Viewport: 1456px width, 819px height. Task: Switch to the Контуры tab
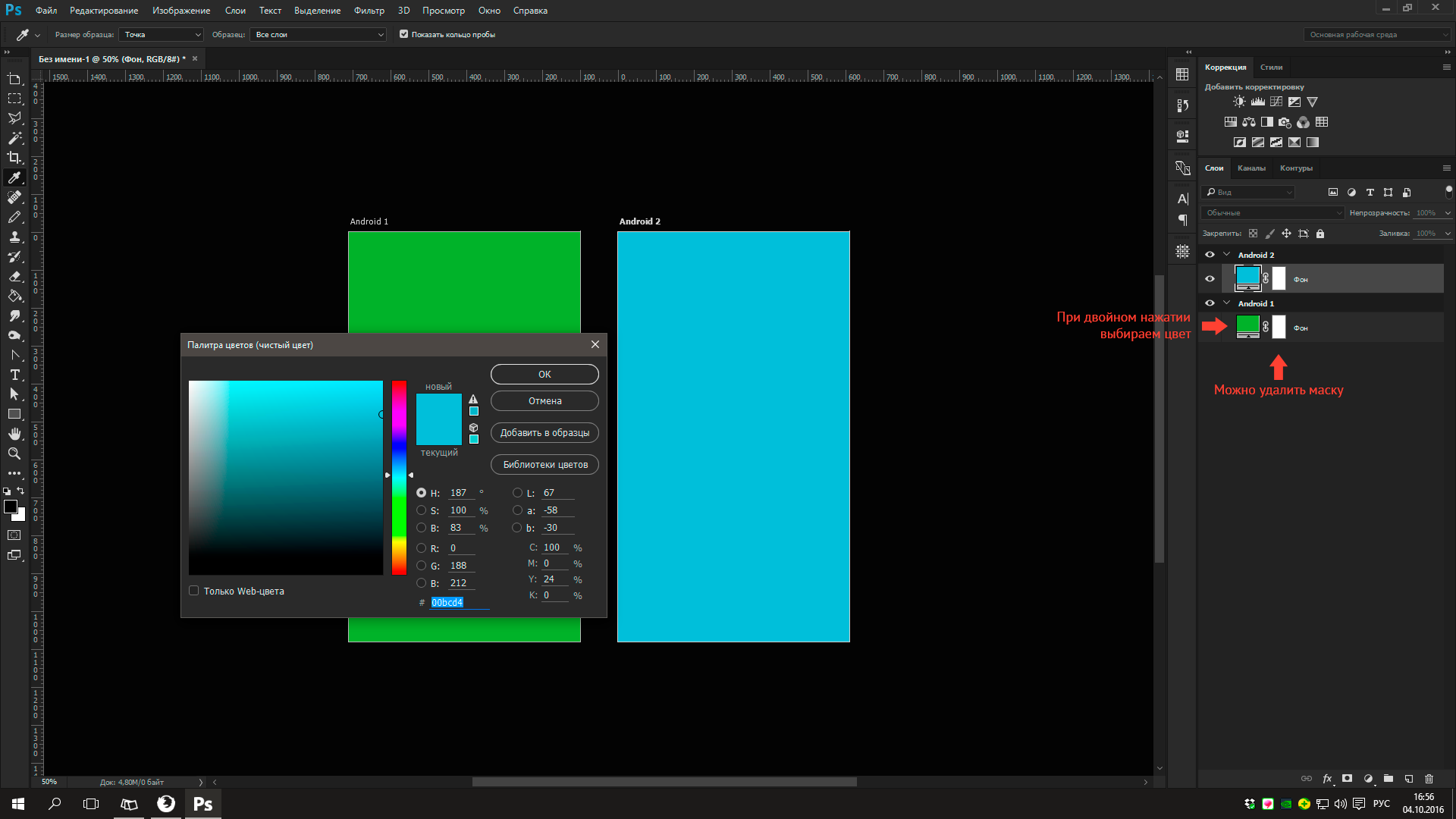1296,168
